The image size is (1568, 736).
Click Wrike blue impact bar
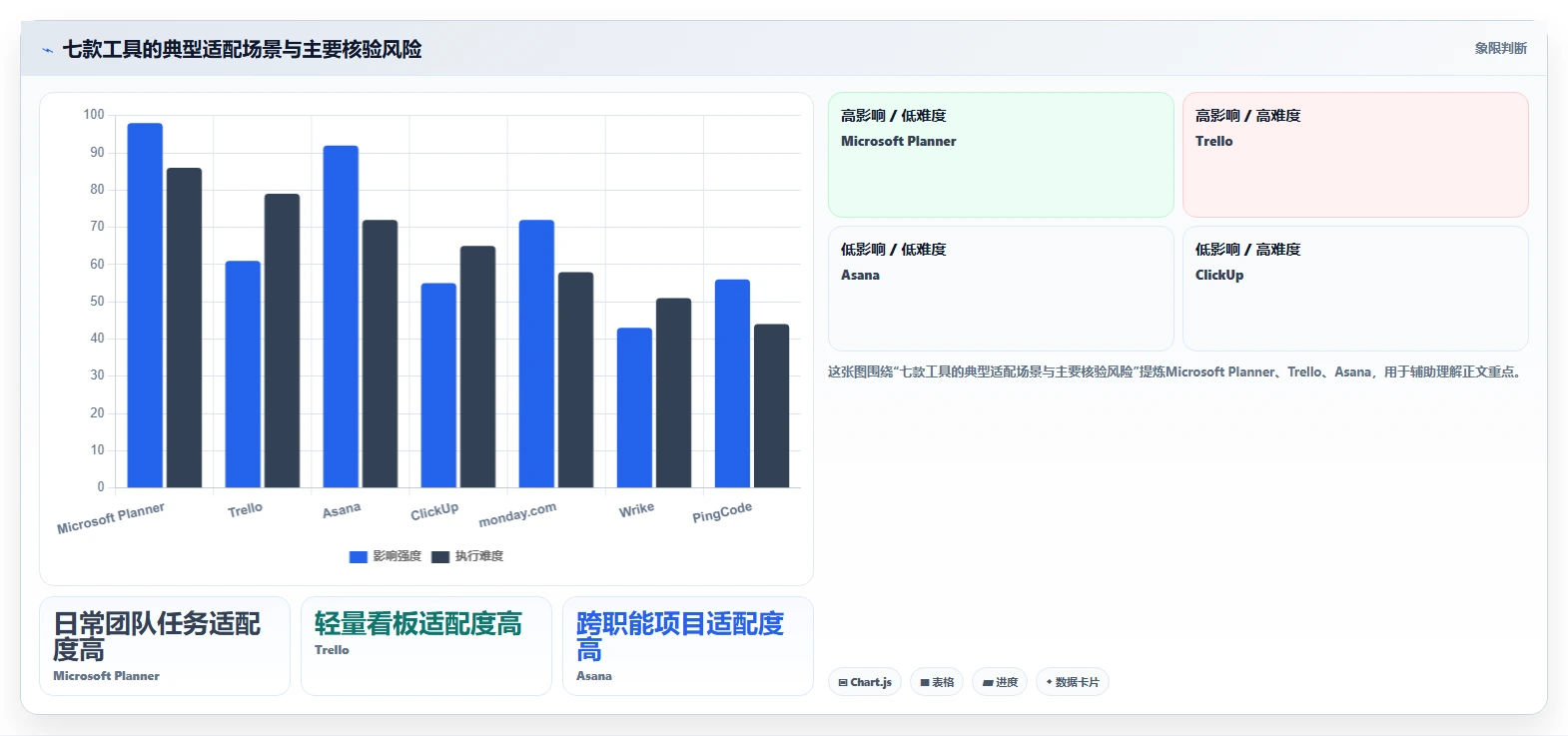(x=634, y=407)
